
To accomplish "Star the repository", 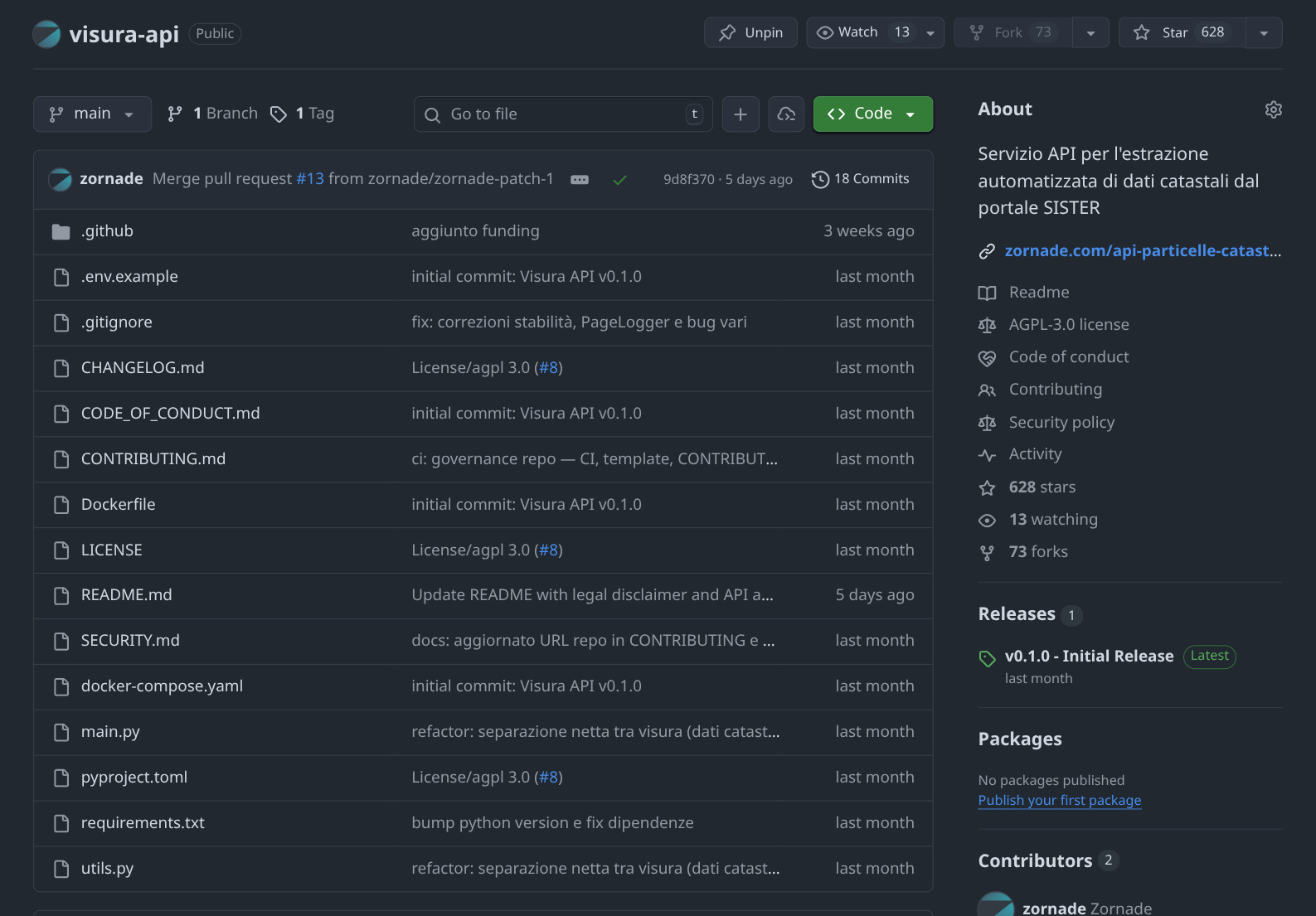I will tap(1182, 32).
